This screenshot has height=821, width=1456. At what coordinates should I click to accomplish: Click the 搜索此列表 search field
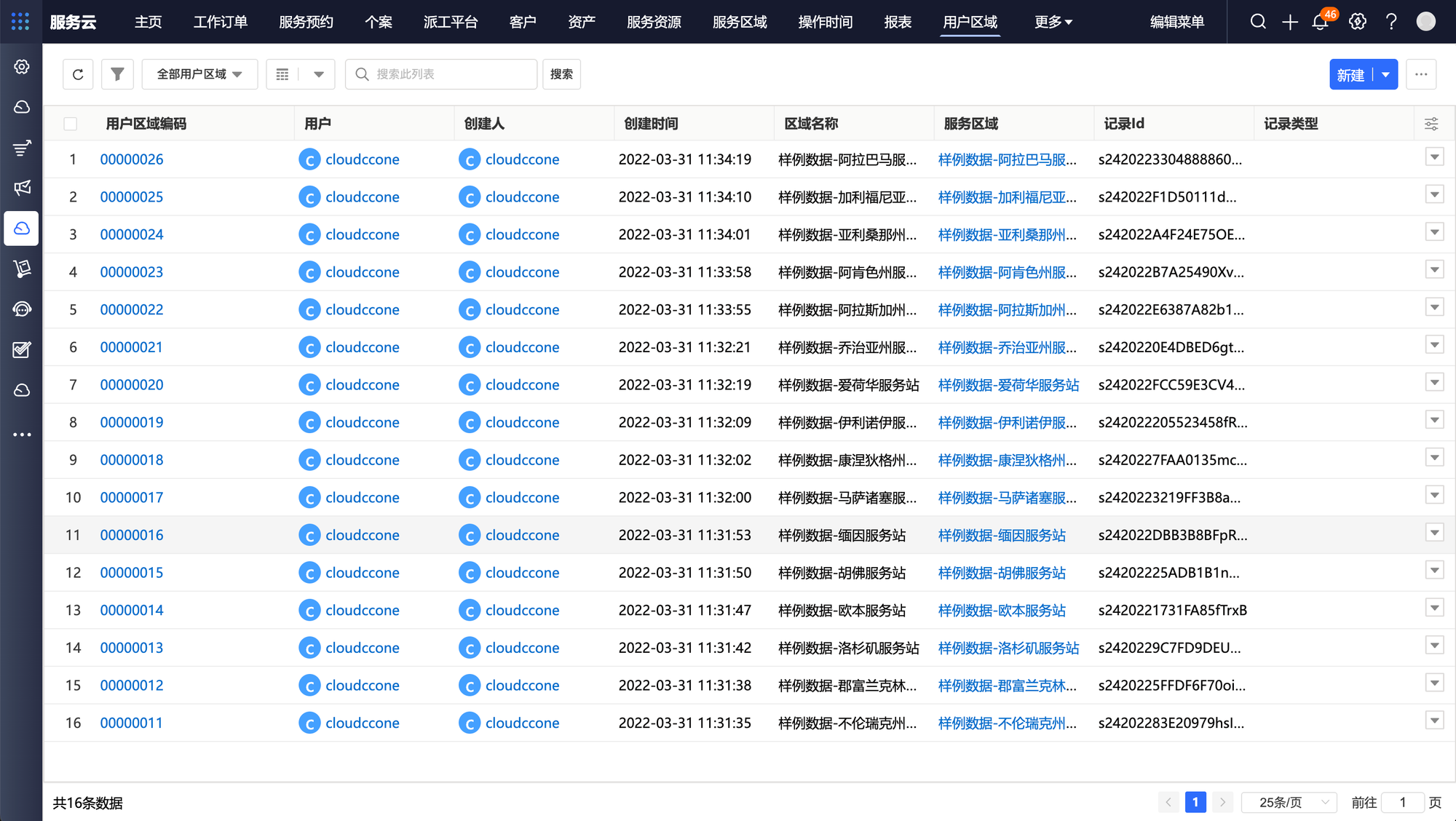(x=451, y=74)
